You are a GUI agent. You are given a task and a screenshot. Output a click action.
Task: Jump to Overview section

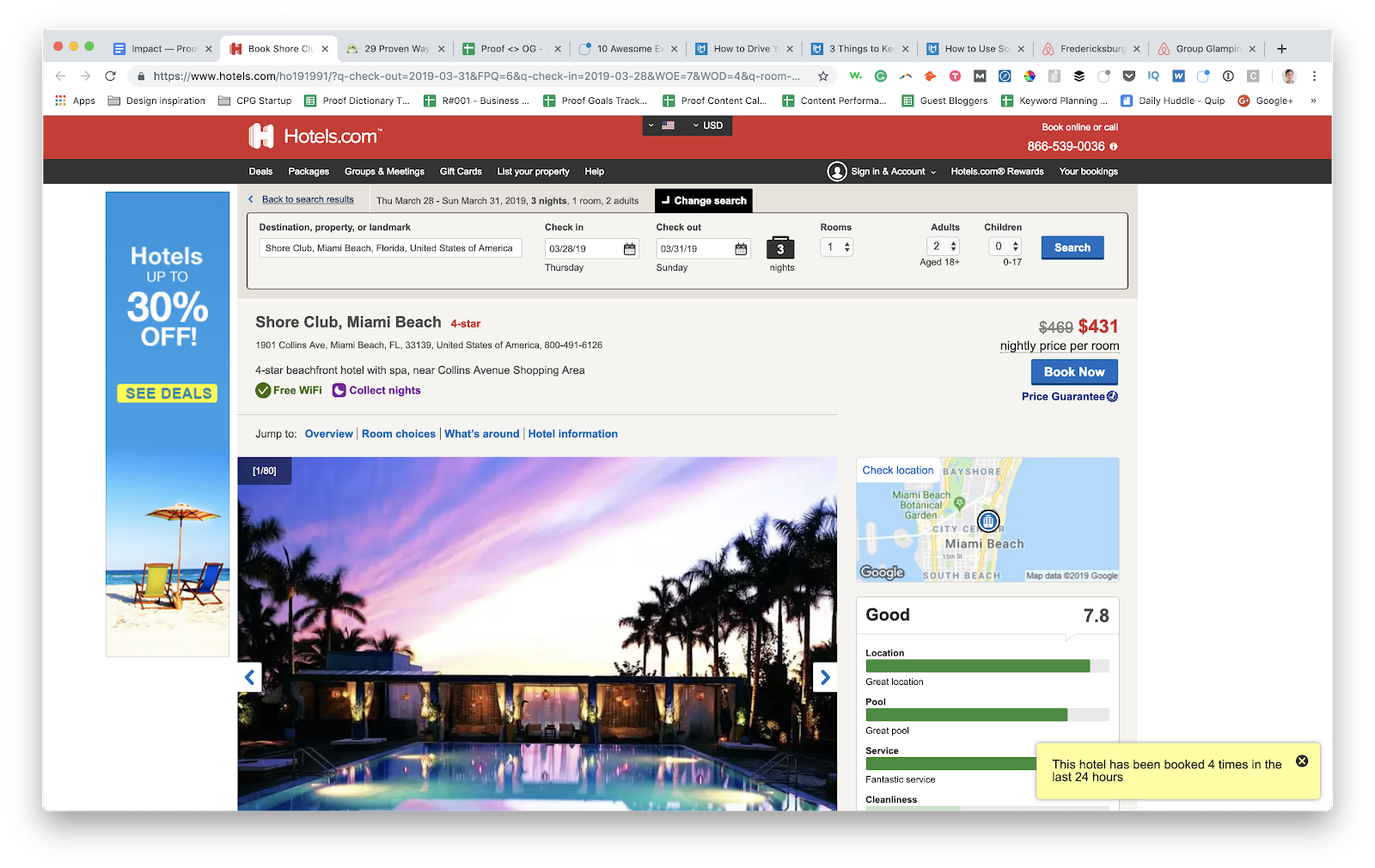329,434
